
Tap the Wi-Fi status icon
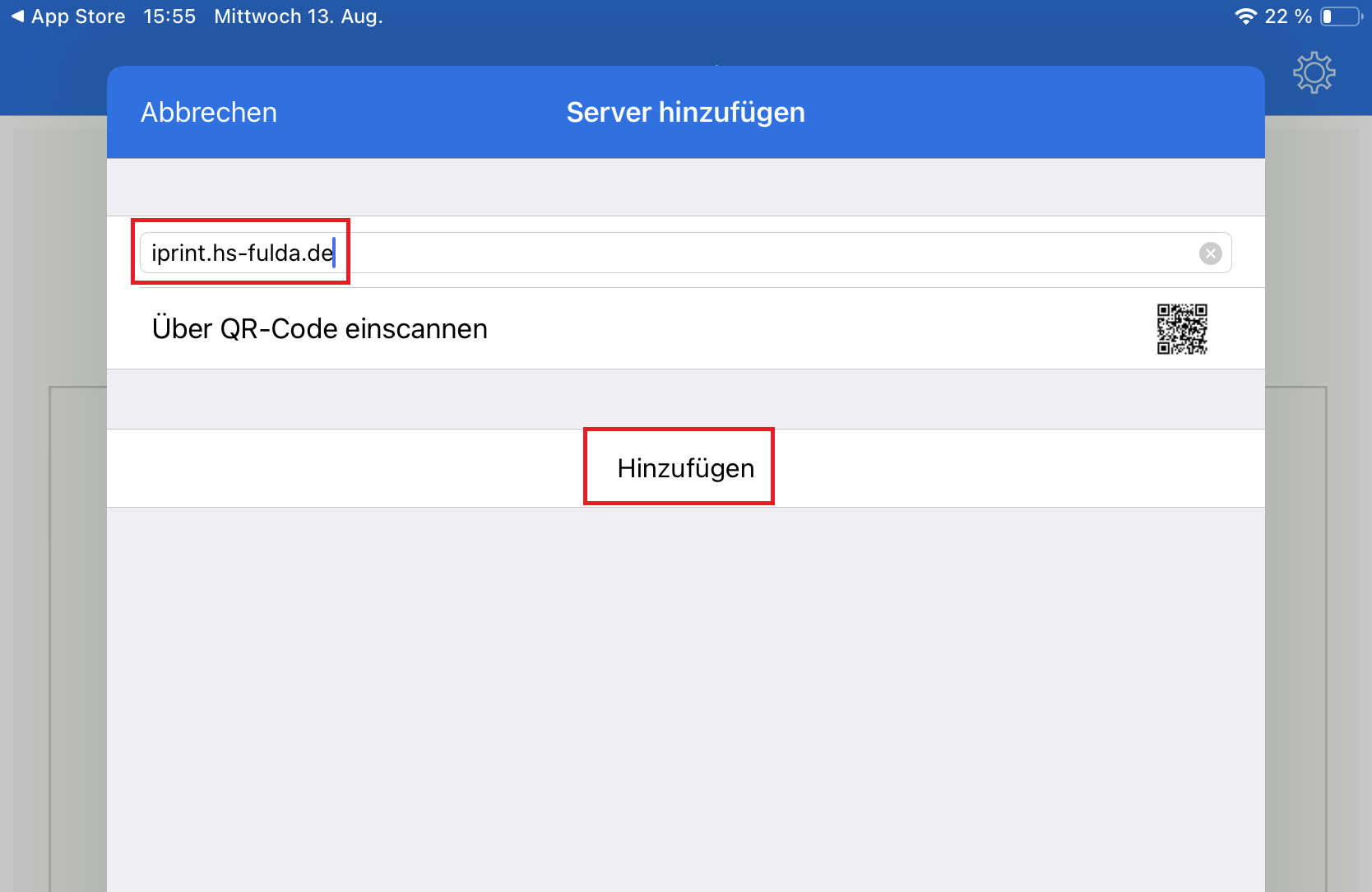(x=1245, y=16)
